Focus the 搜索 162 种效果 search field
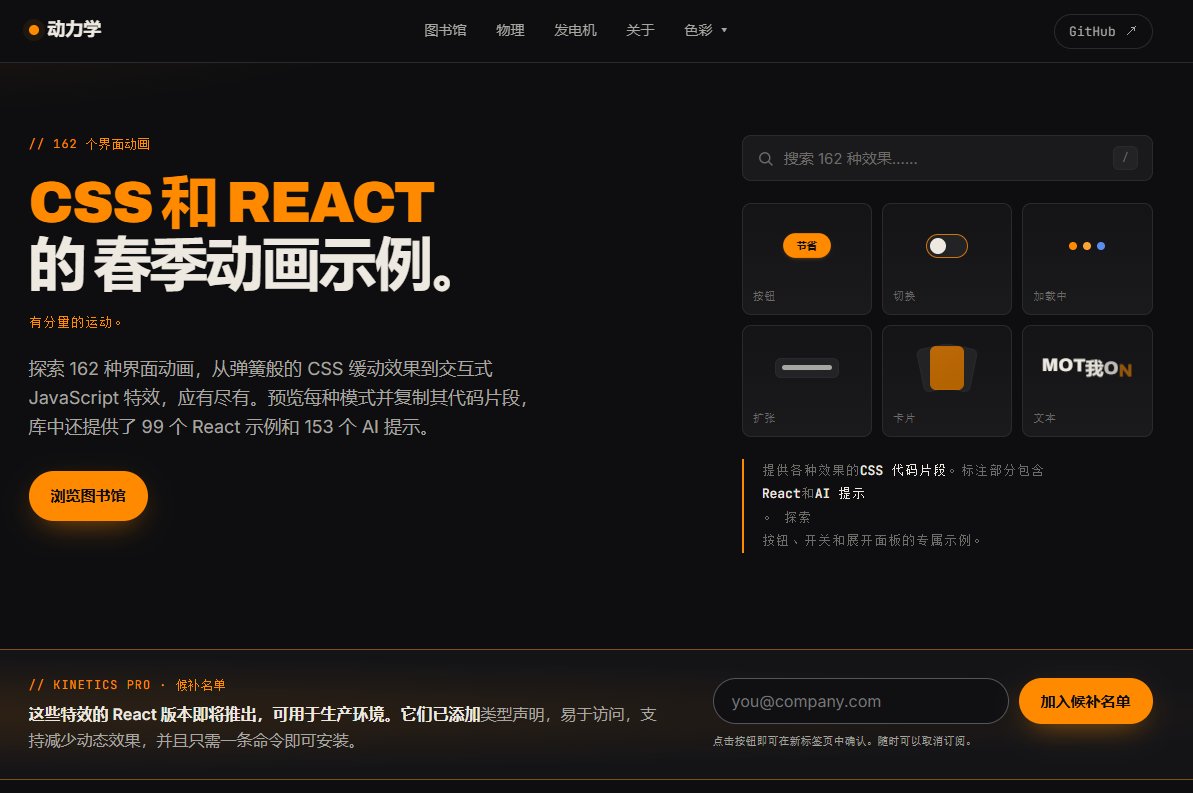The width and height of the screenshot is (1193, 793). pyautogui.click(x=946, y=158)
